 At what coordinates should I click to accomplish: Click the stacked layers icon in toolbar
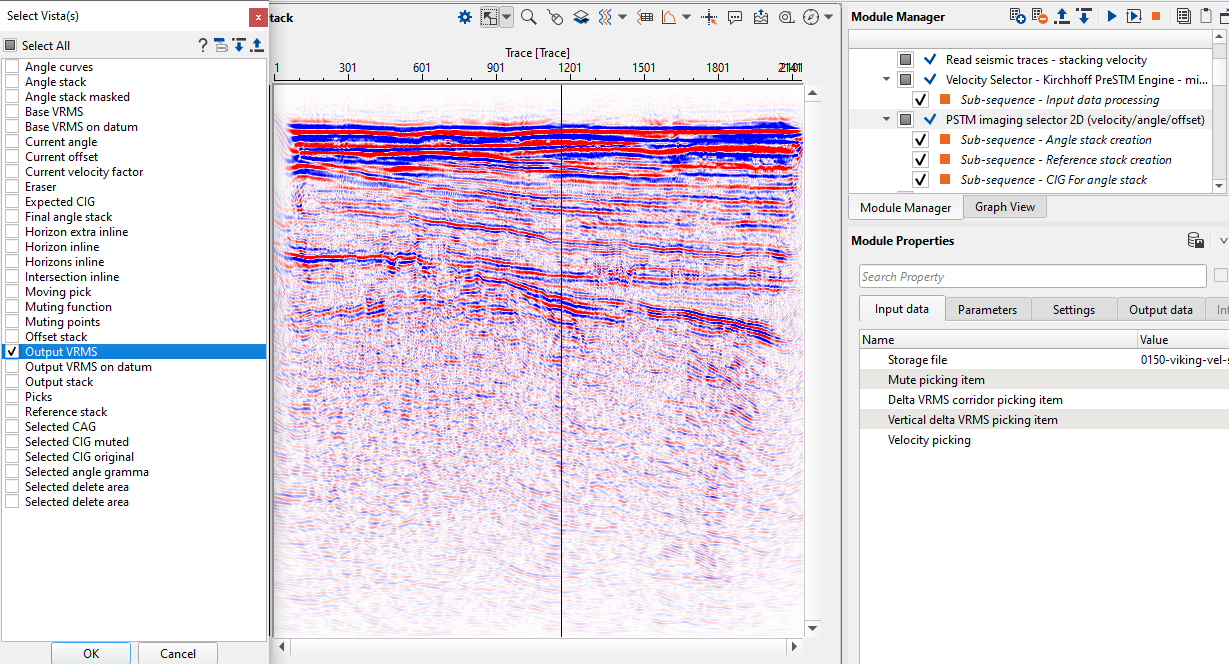pyautogui.click(x=580, y=17)
